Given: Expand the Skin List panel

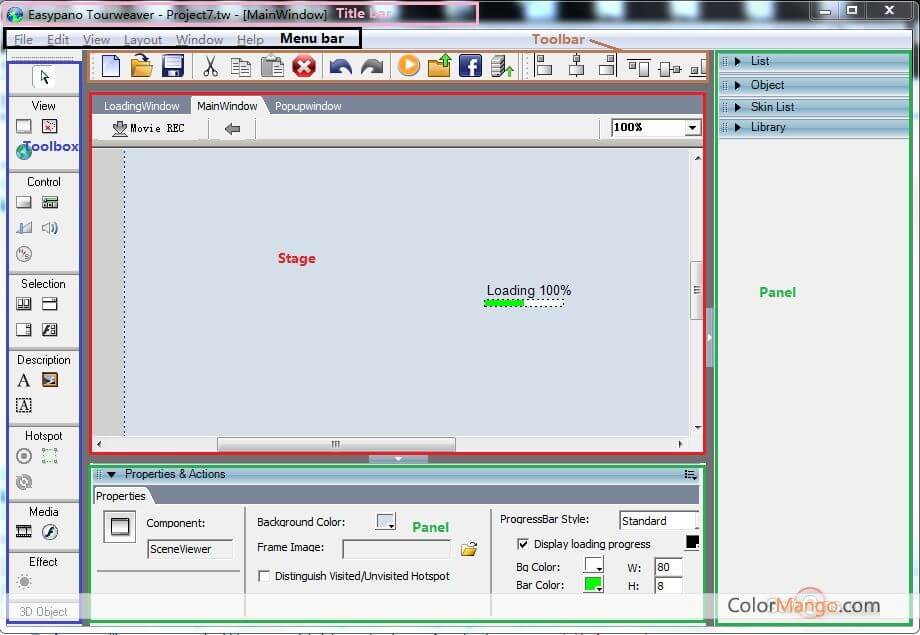Looking at the screenshot, I should pos(772,106).
